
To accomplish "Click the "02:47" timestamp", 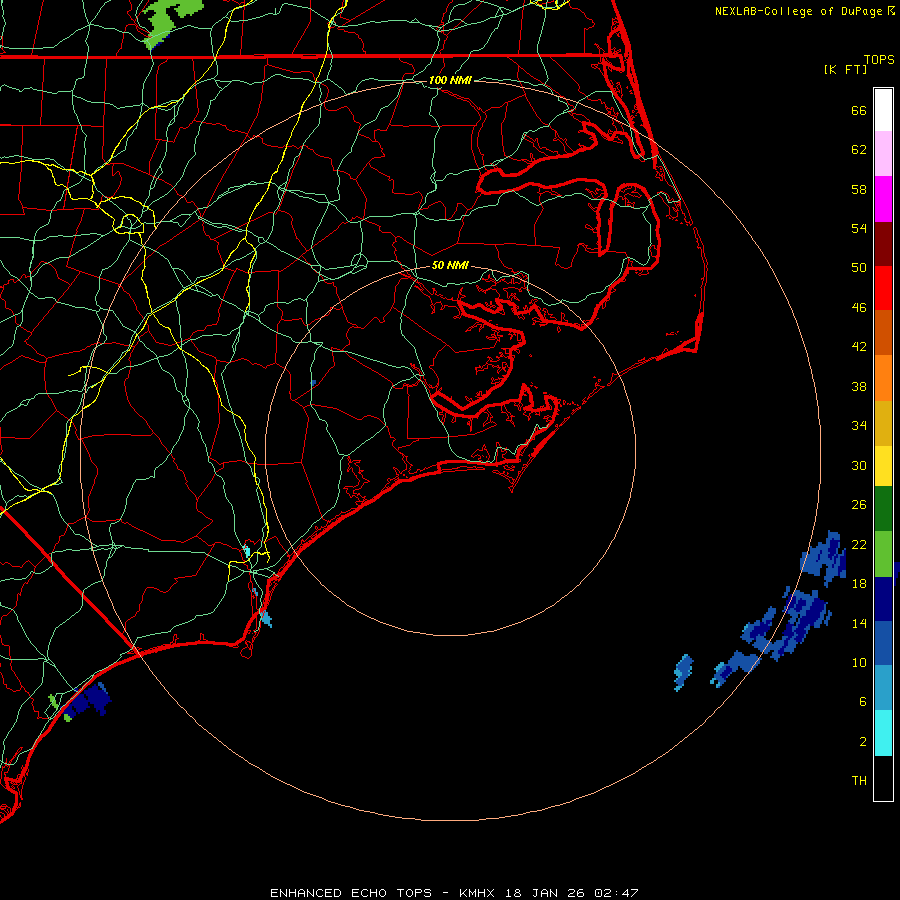I will pos(616,893).
